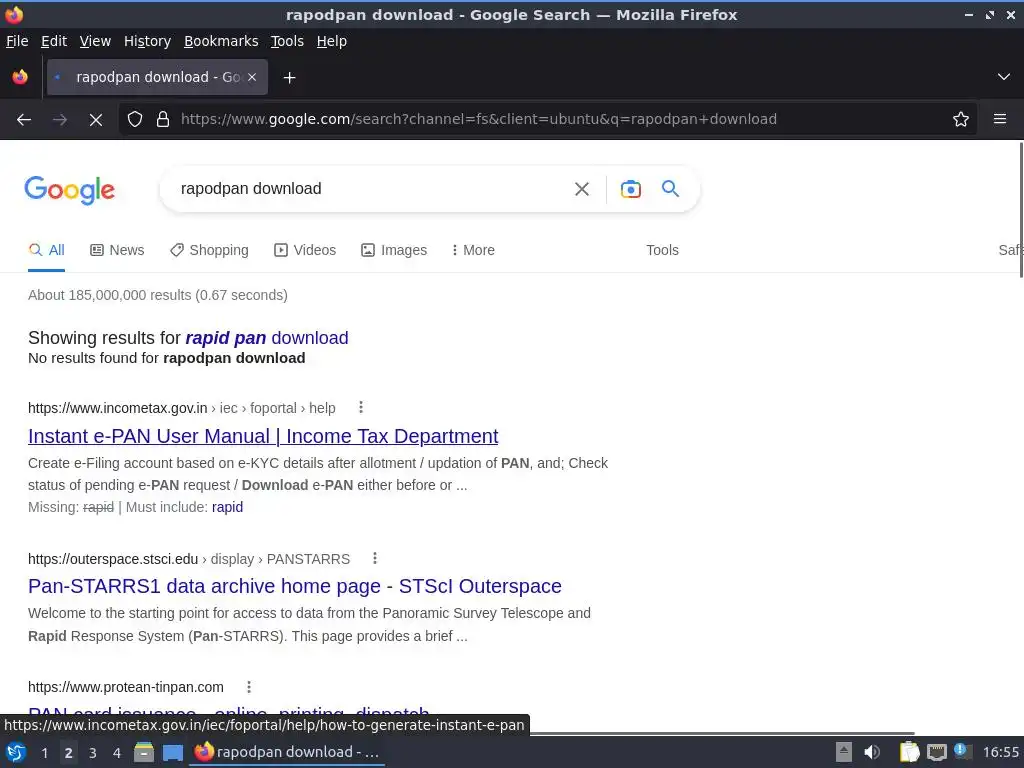
Task: Expand the list all tabs chevron
Action: pyautogui.click(x=1004, y=77)
